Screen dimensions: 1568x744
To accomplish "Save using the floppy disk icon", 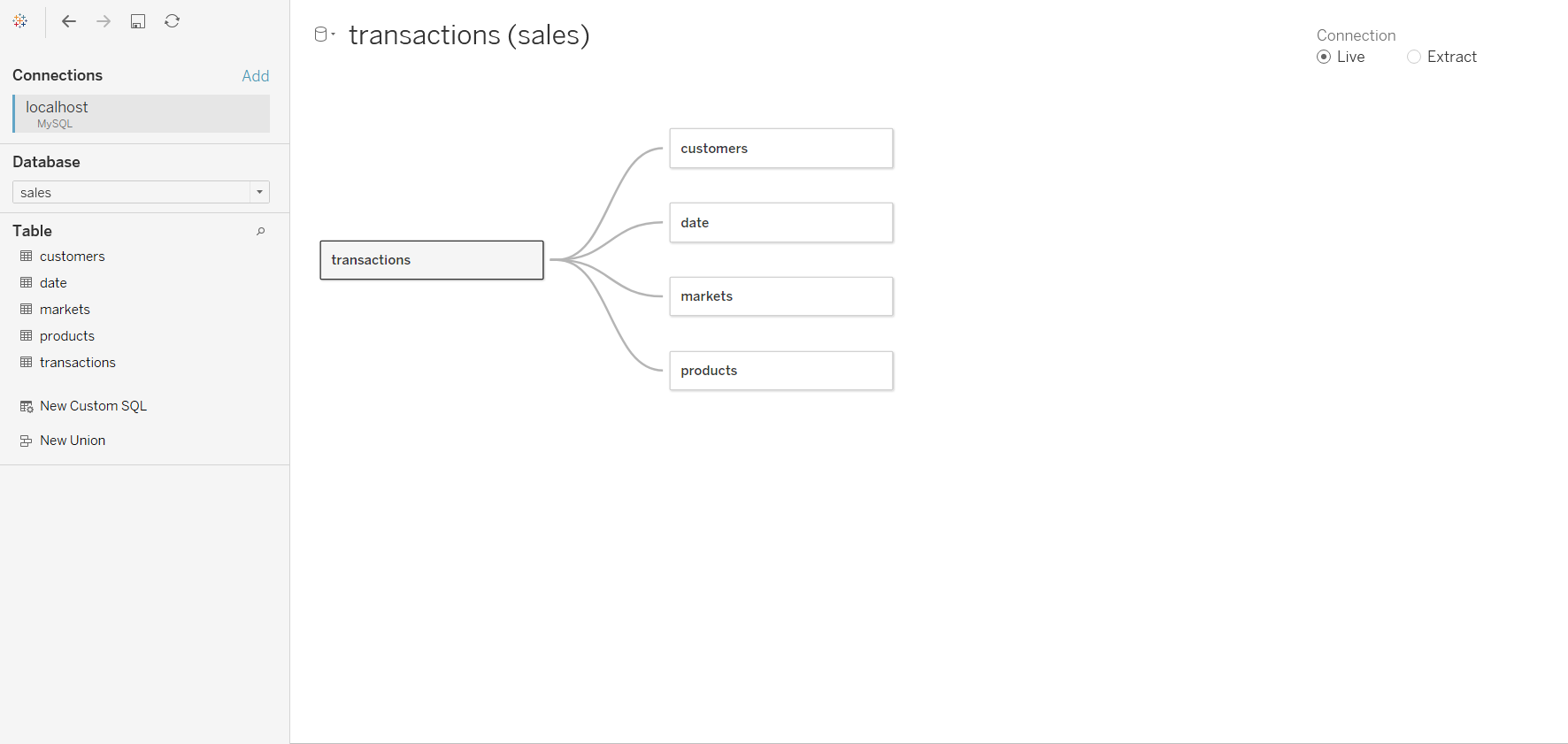I will pyautogui.click(x=138, y=21).
